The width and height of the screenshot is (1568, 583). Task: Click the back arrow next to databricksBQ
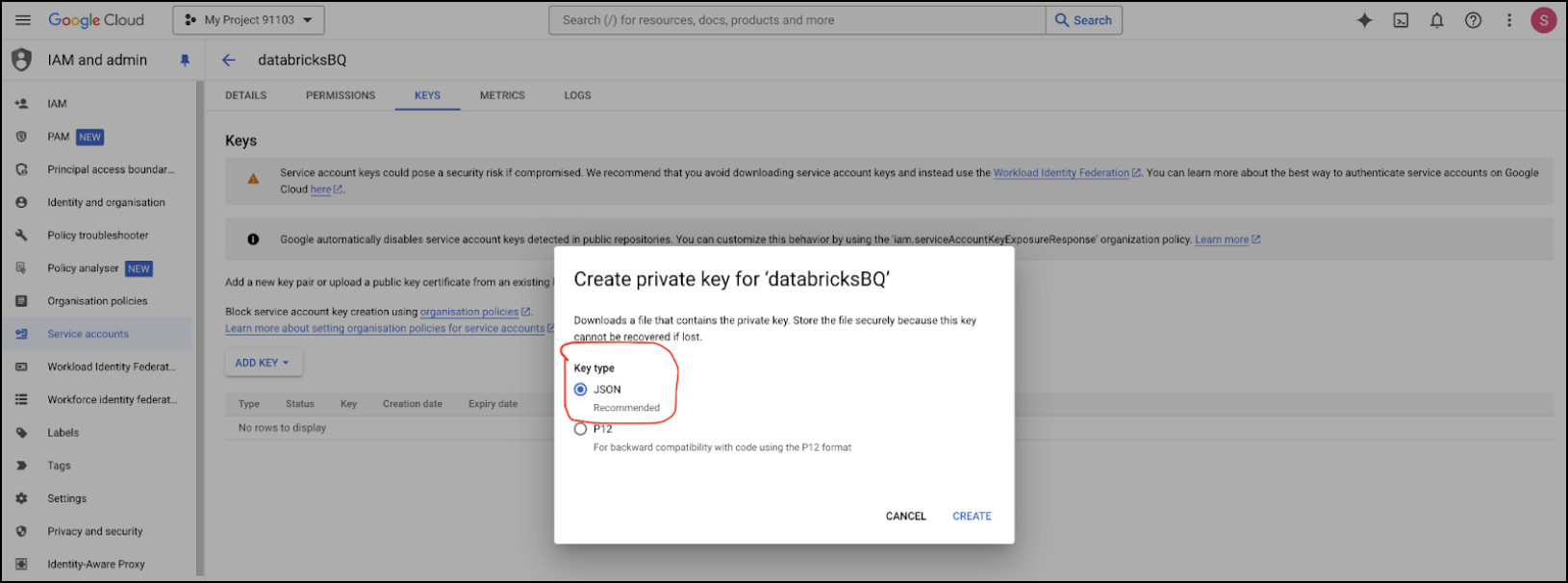228,60
